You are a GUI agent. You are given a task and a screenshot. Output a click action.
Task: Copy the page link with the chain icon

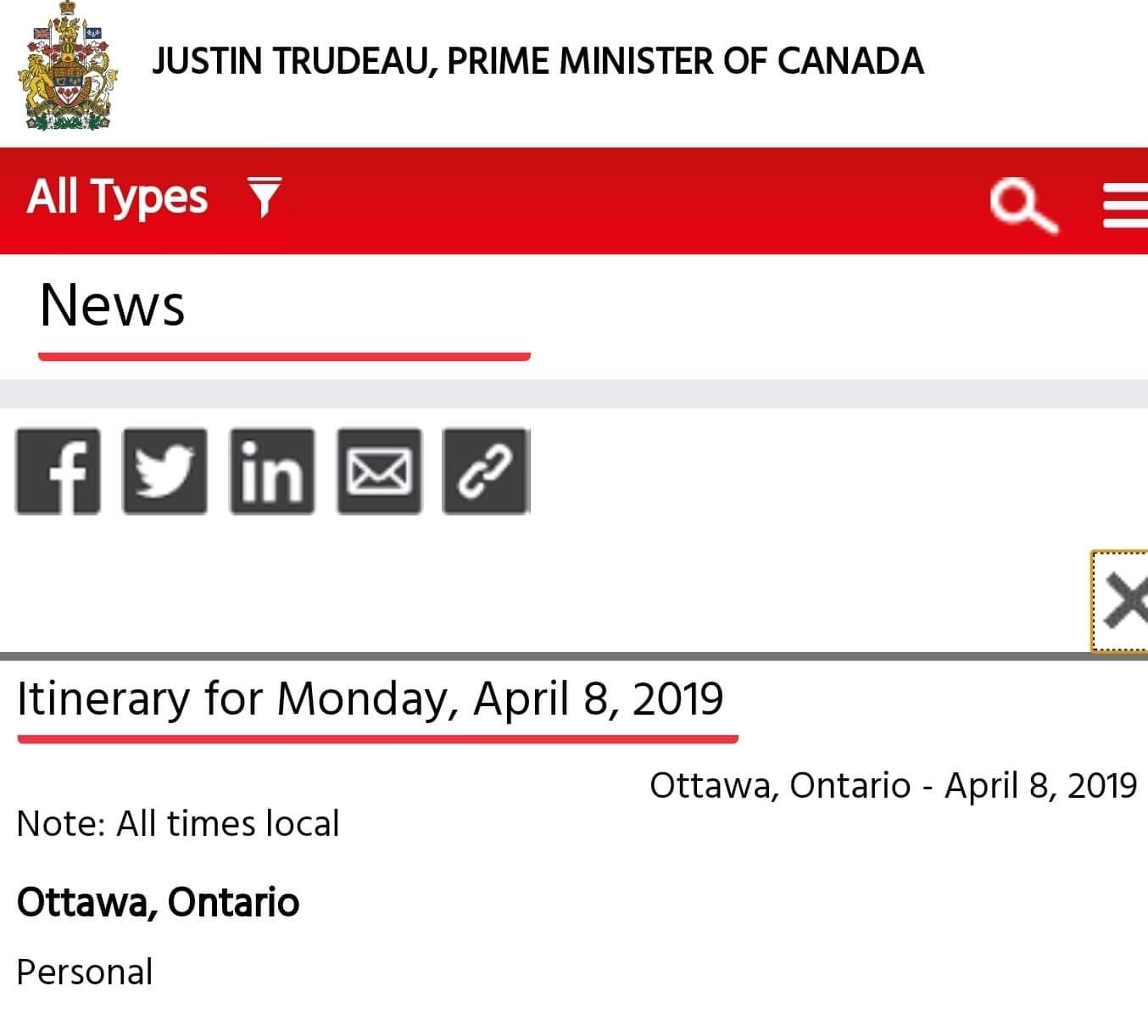[x=486, y=471]
